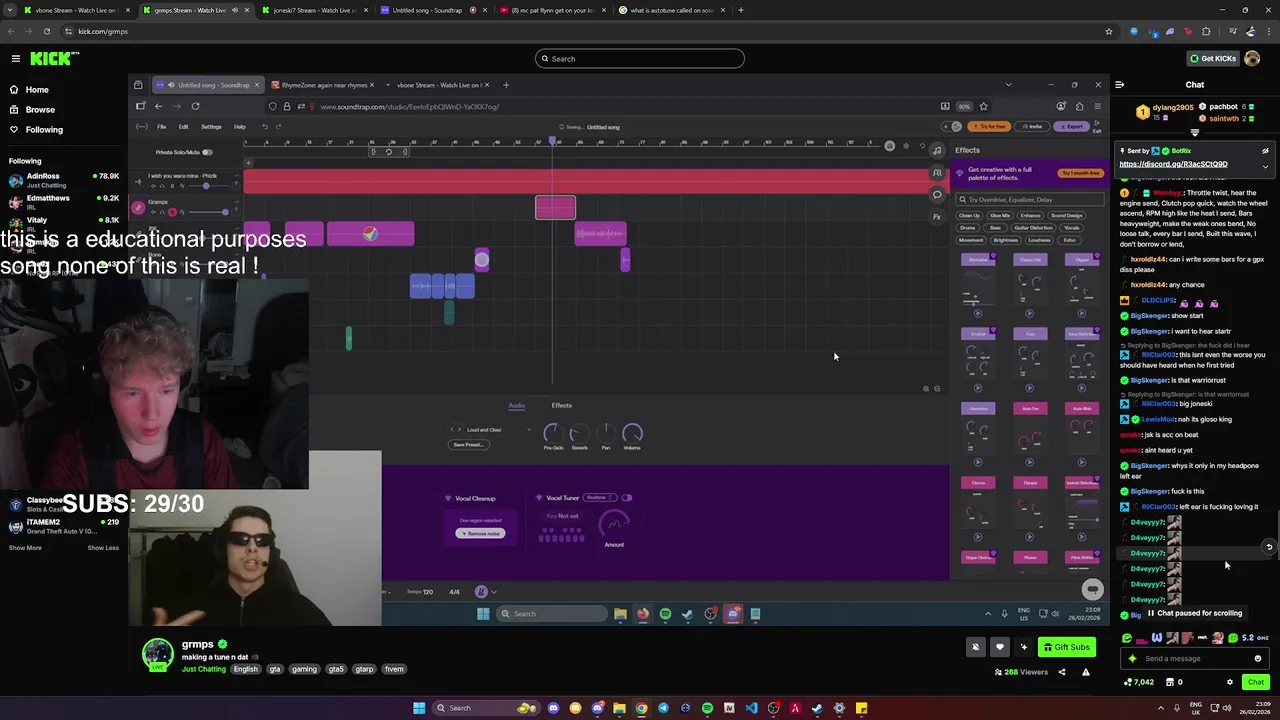Image resolution: width=1280 pixels, height=720 pixels.
Task: Open the Soundtrap Settings menu
Action: pyautogui.click(x=211, y=127)
